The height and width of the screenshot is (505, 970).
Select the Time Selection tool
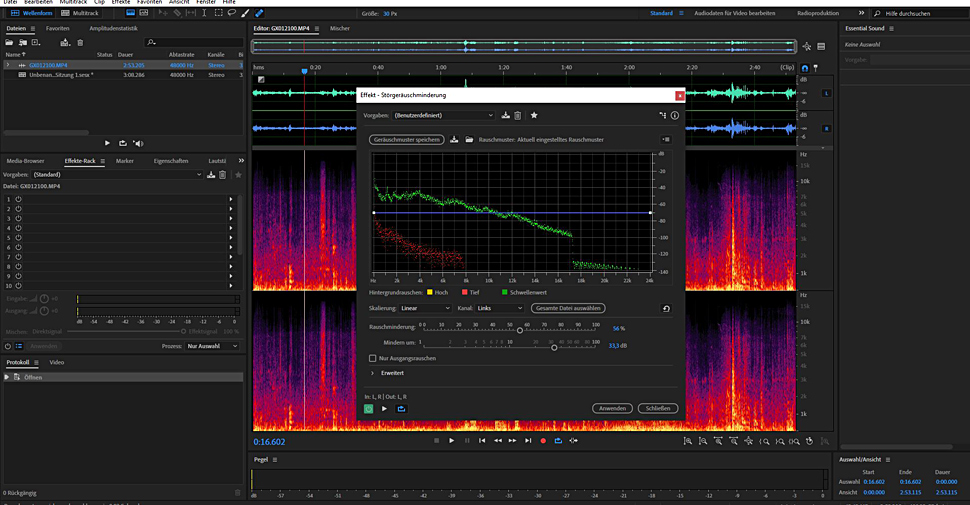tap(204, 13)
